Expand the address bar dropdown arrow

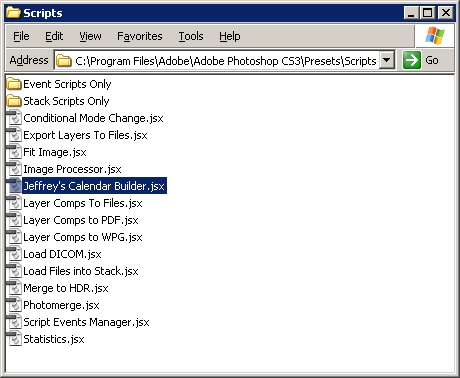(387, 60)
